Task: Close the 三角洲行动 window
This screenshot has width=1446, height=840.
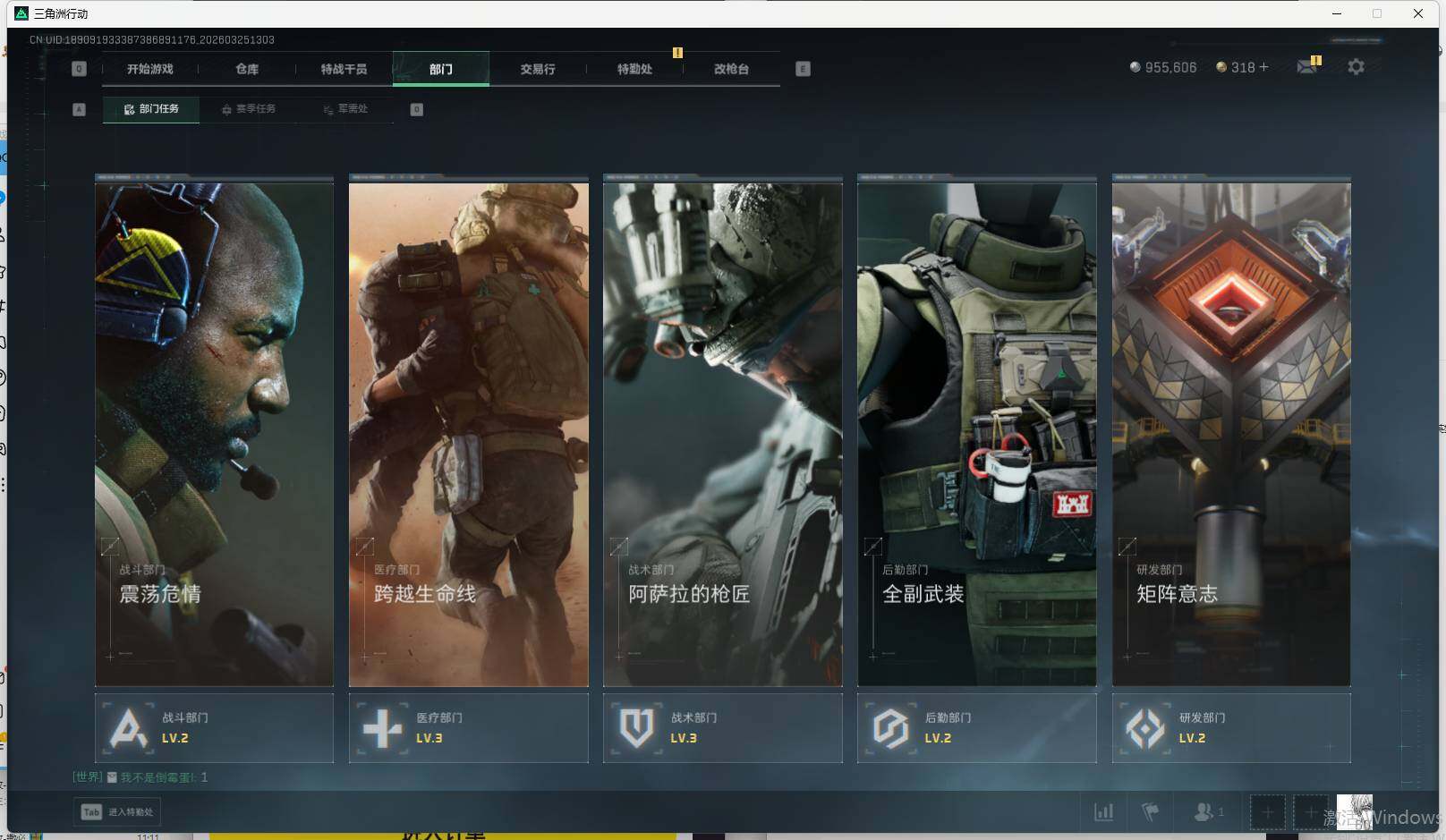Action: tap(1418, 13)
